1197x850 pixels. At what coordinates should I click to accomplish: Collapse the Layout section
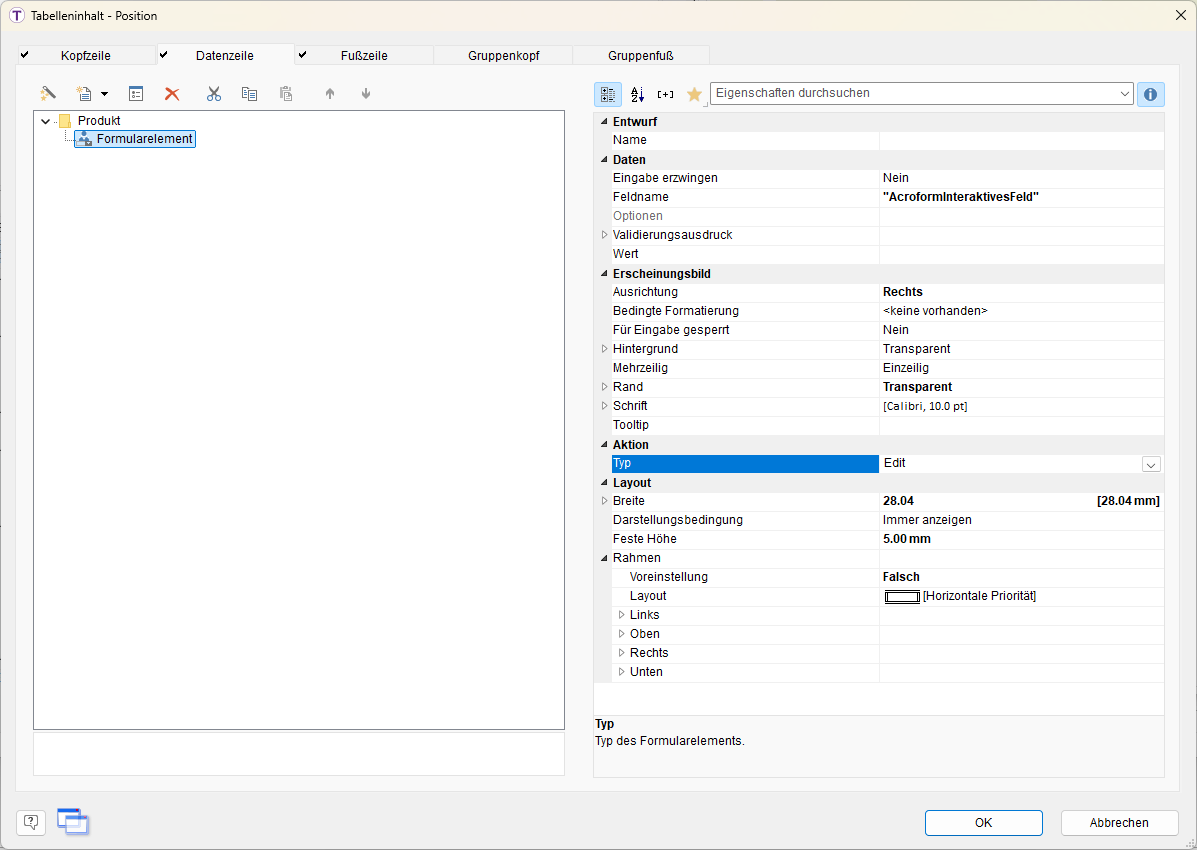(x=604, y=483)
